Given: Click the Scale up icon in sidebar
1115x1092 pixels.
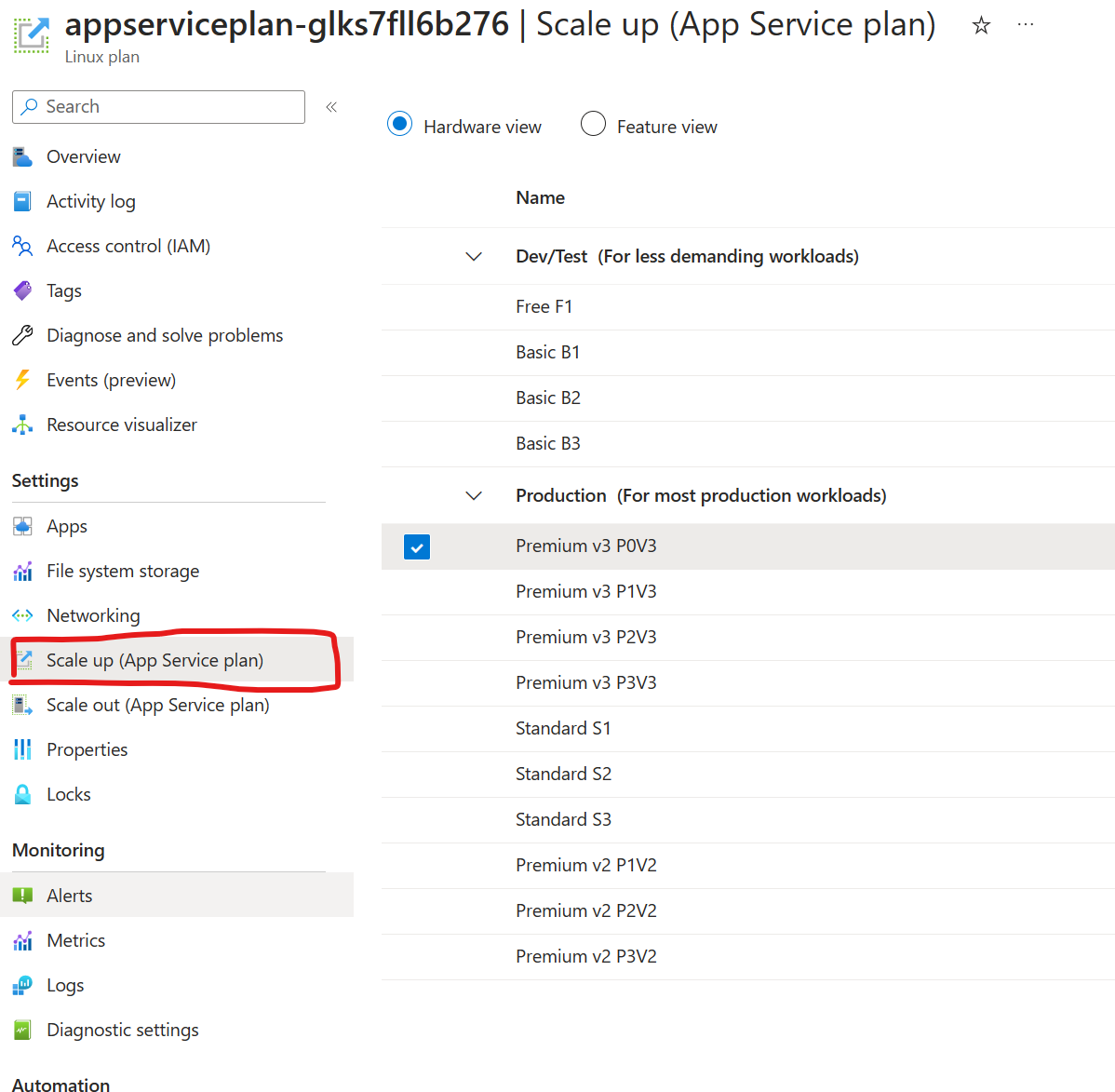Looking at the screenshot, I should point(25,660).
